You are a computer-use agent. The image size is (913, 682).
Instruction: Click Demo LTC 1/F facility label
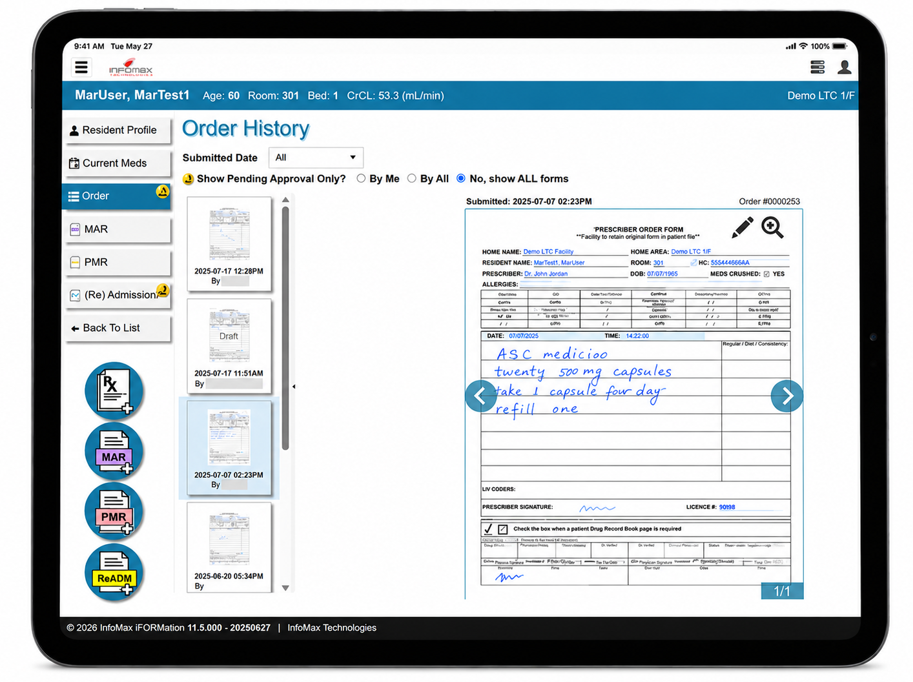tap(820, 96)
